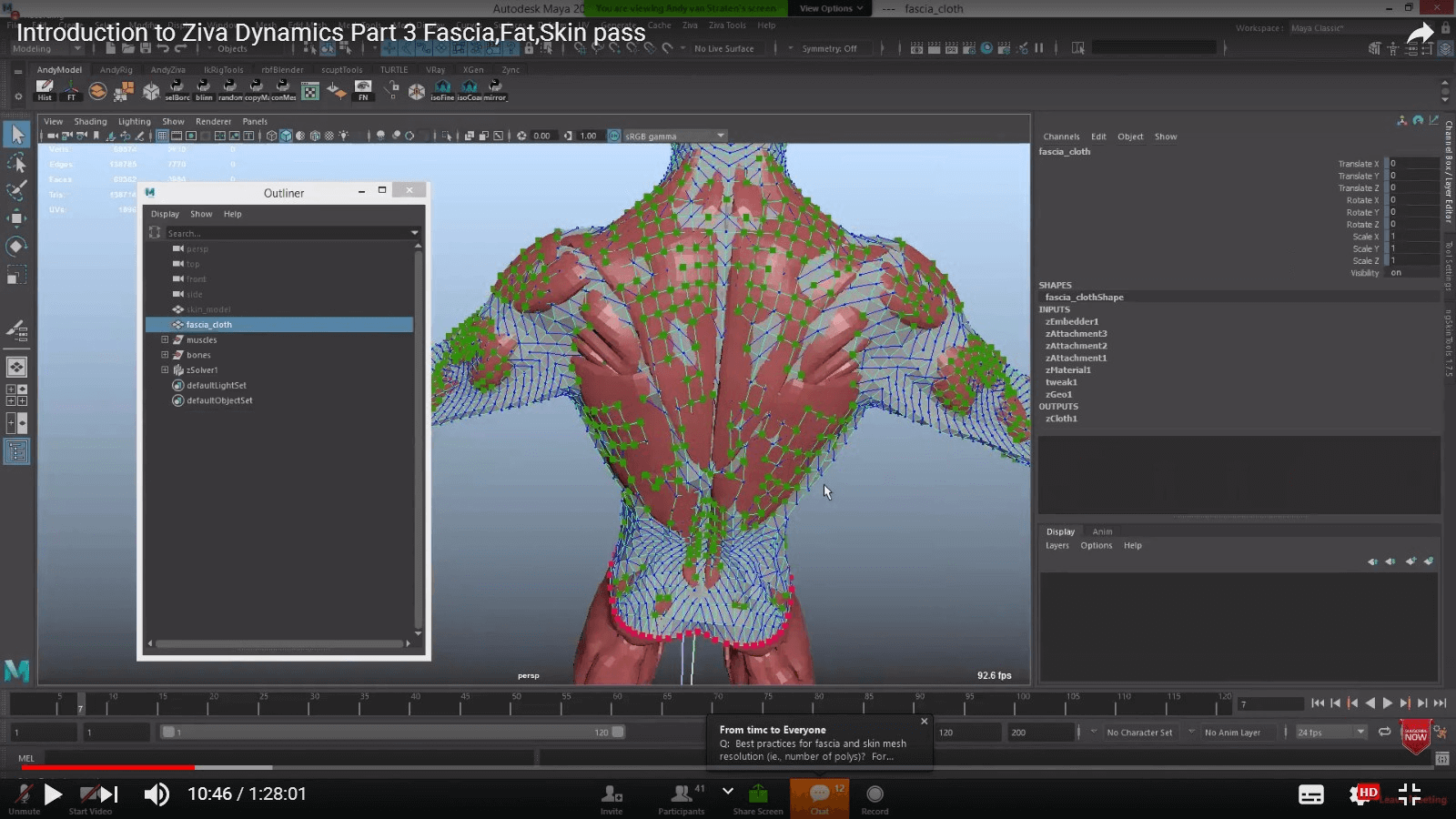
Task: Open the sRGB gamma dropdown
Action: [x=721, y=136]
